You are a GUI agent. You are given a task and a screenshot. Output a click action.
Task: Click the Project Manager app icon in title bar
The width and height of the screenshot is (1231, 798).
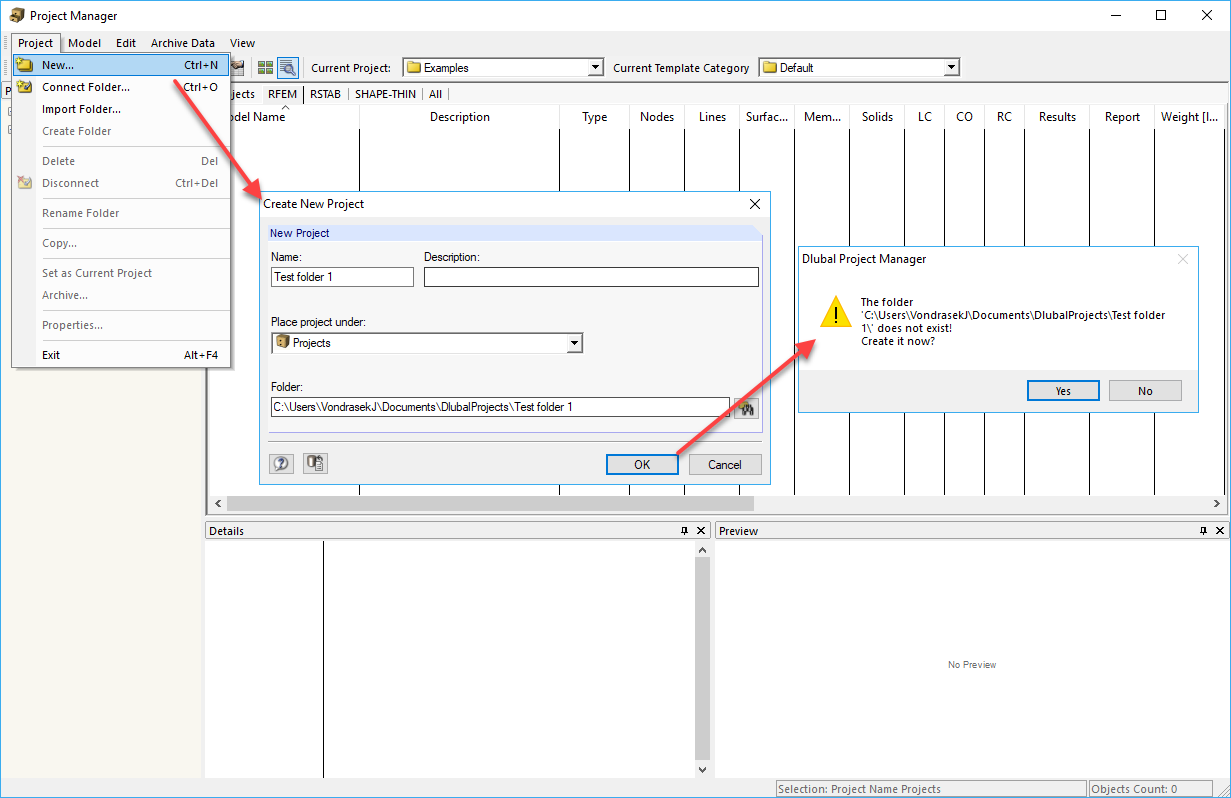17,15
